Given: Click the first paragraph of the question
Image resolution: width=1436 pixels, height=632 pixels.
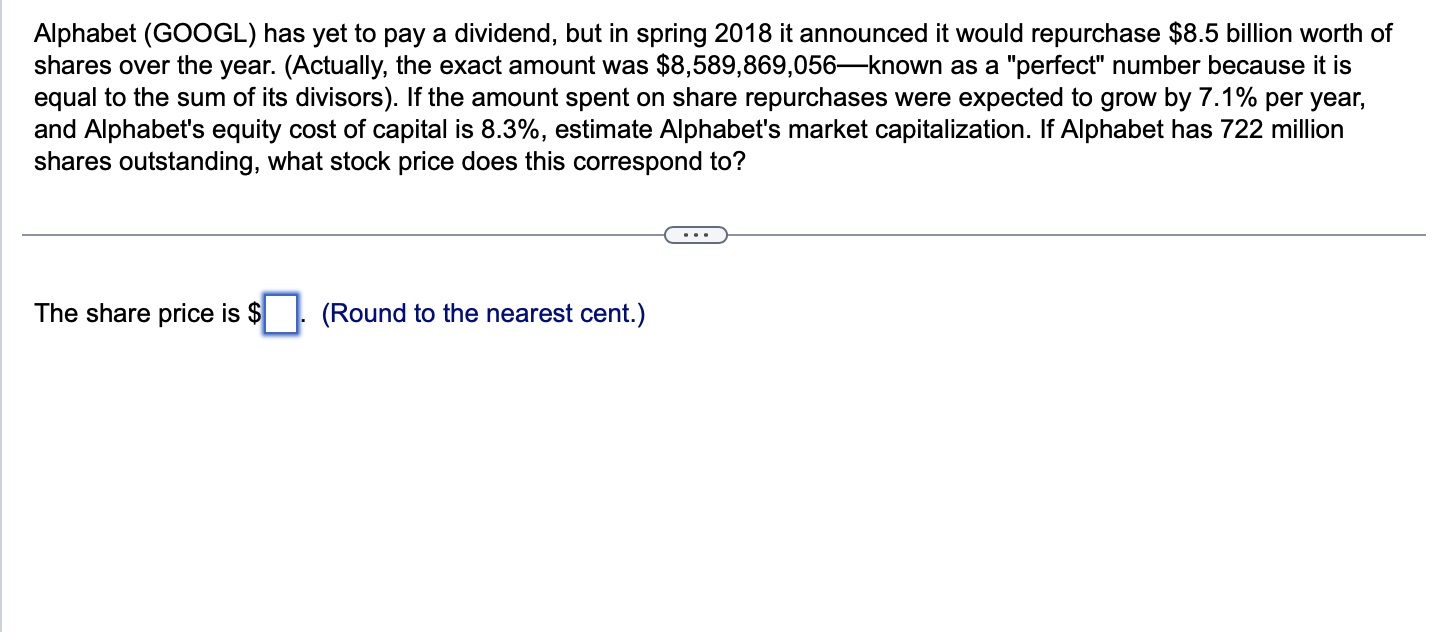Looking at the screenshot, I should click(700, 97).
